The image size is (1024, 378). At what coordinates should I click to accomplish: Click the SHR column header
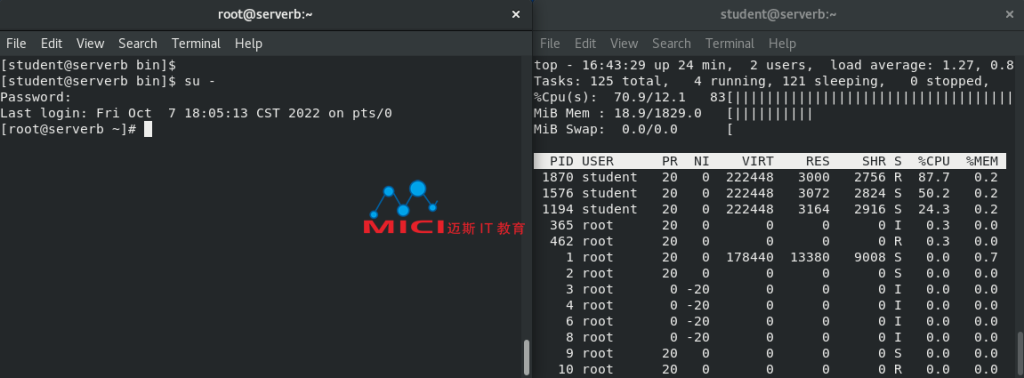pyautogui.click(x=874, y=161)
